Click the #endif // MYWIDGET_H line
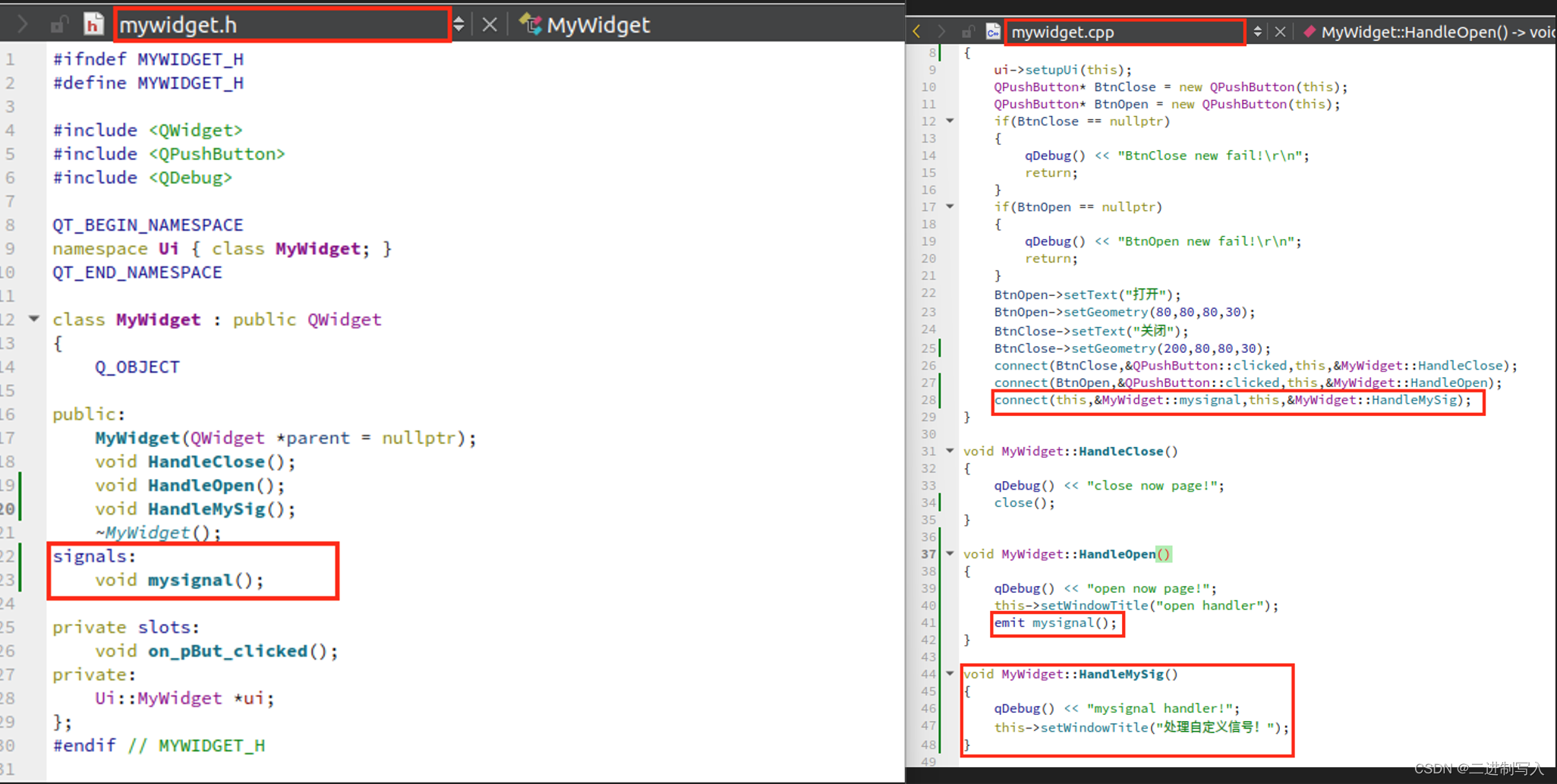The width and height of the screenshot is (1557, 784). [159, 746]
